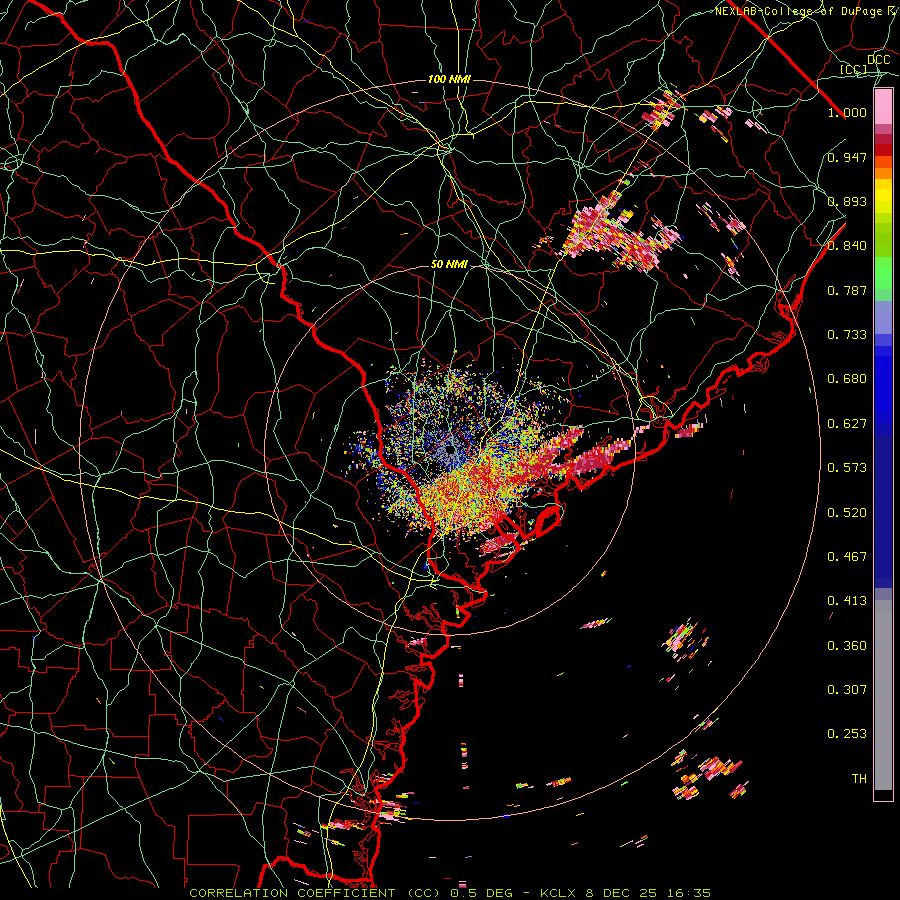This screenshot has width=900, height=900.
Task: Pick the large gray color scale band
Action: tap(883, 695)
